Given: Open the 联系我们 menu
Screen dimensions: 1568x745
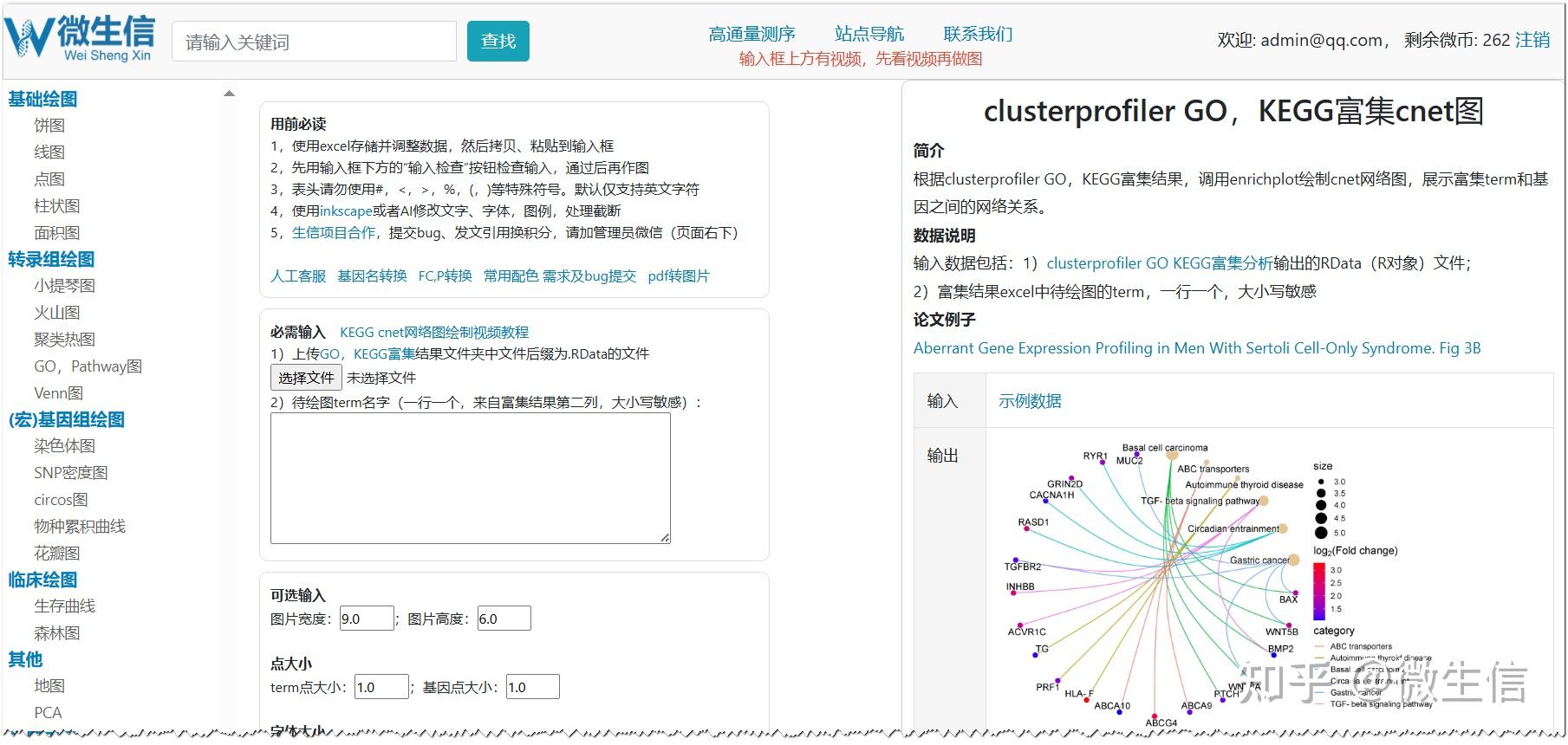Looking at the screenshot, I should pyautogui.click(x=978, y=34).
